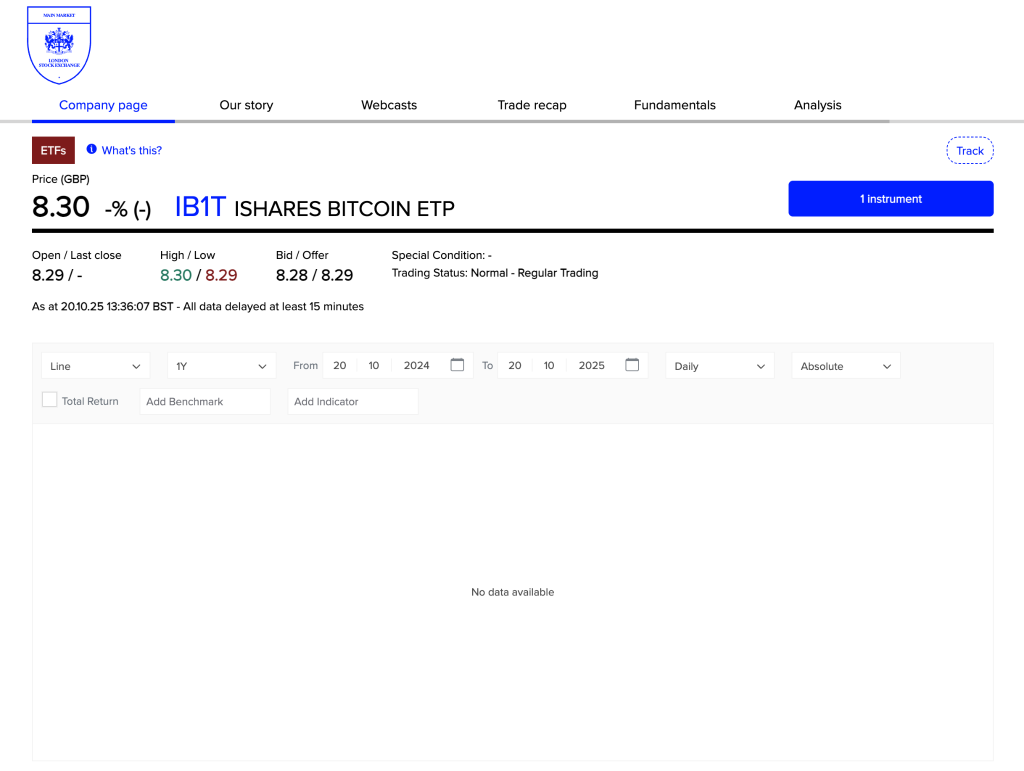Open the Fundamentals tab

pos(675,105)
